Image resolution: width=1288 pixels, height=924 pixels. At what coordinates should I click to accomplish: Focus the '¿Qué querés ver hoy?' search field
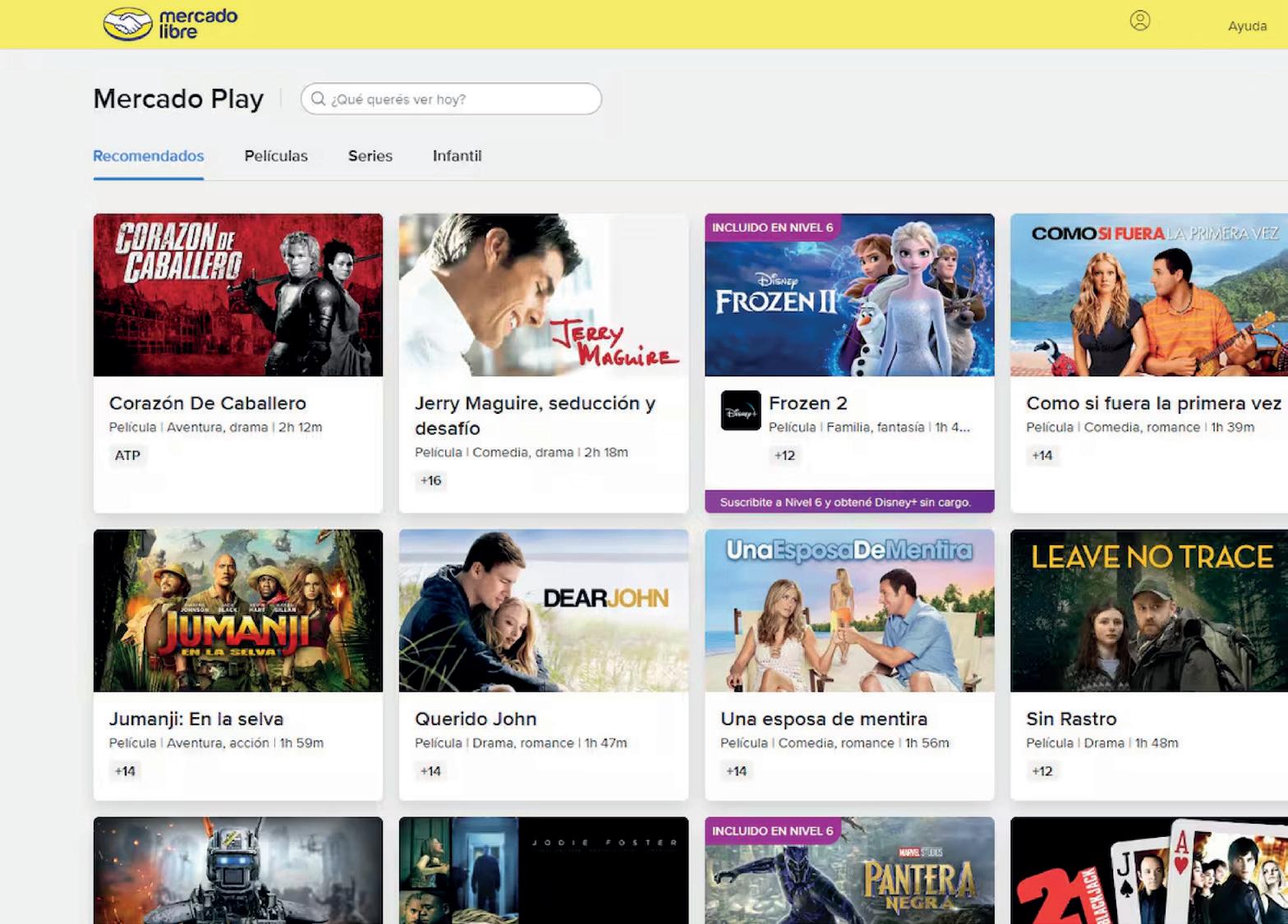click(451, 99)
